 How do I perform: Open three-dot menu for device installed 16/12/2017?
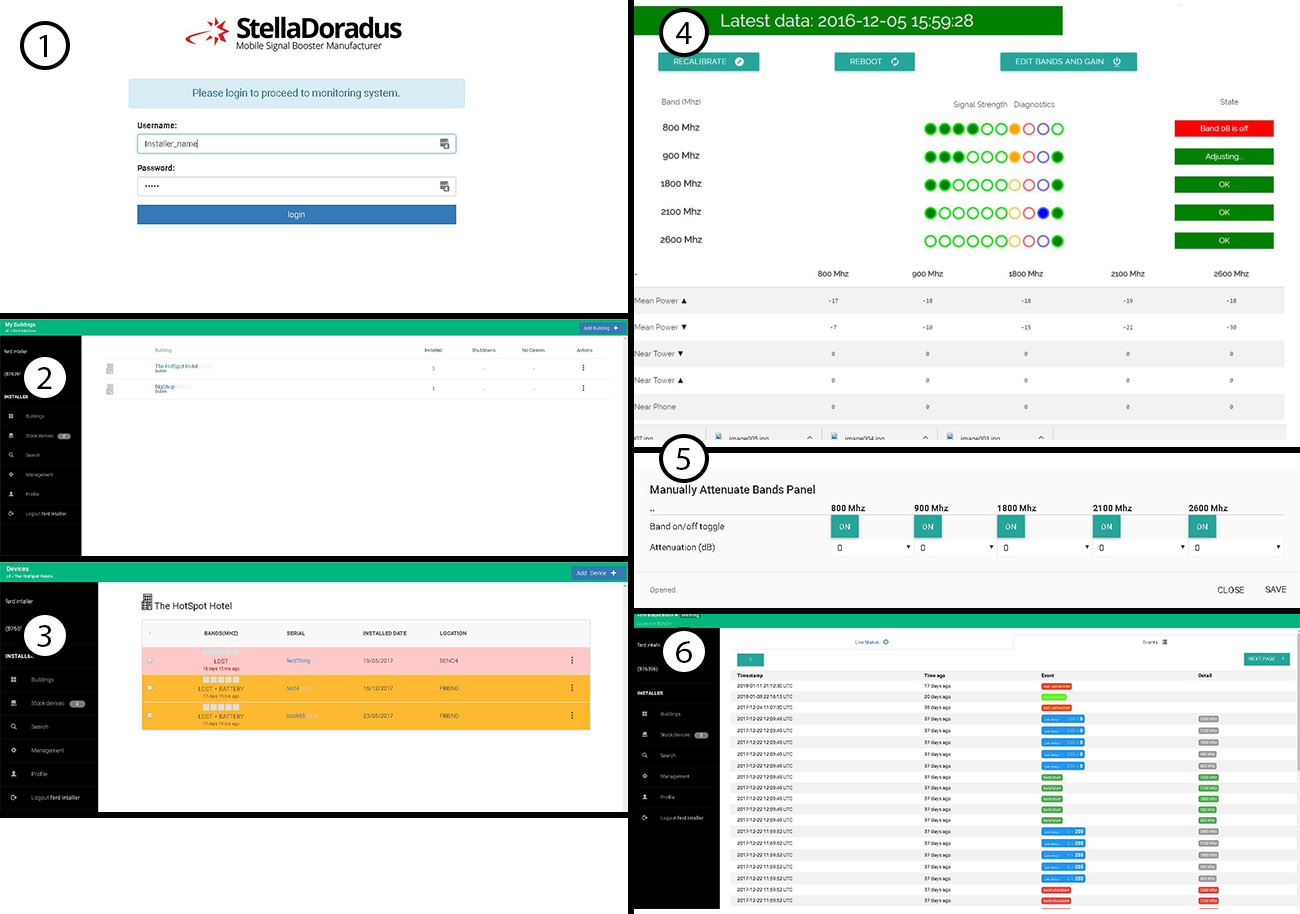click(x=572, y=688)
